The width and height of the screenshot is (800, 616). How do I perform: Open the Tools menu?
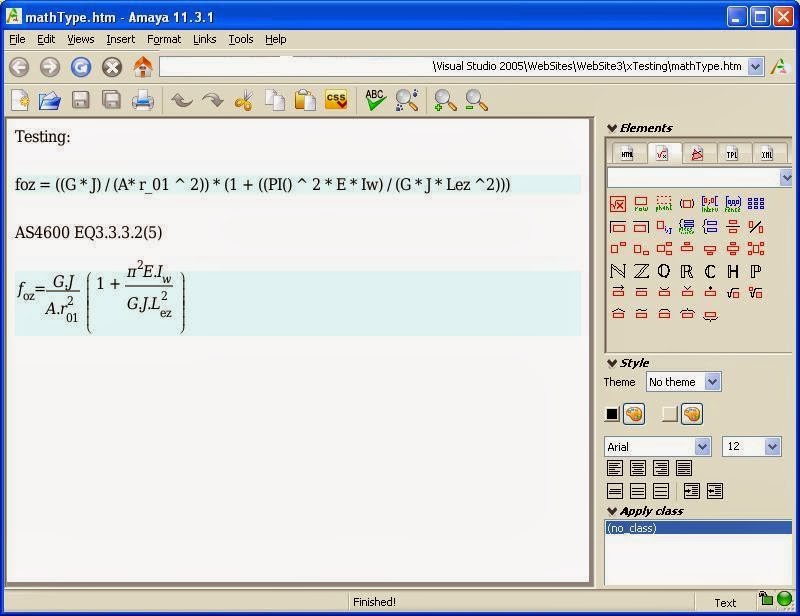pyautogui.click(x=241, y=39)
